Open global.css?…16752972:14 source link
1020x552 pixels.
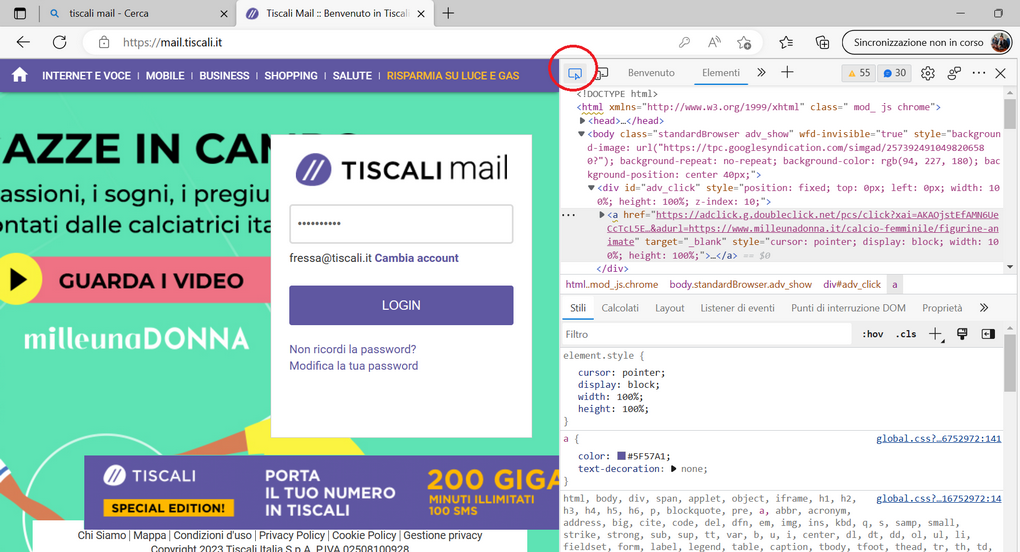(939, 499)
